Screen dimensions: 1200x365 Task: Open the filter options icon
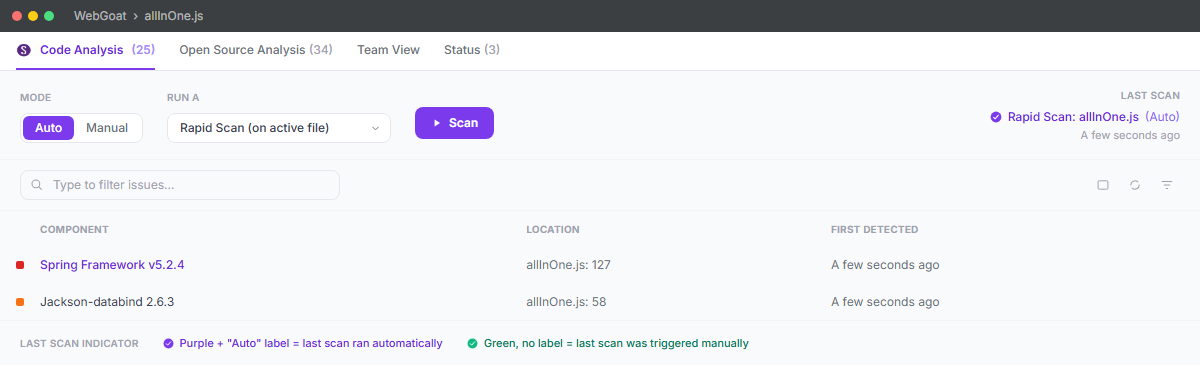point(1167,185)
